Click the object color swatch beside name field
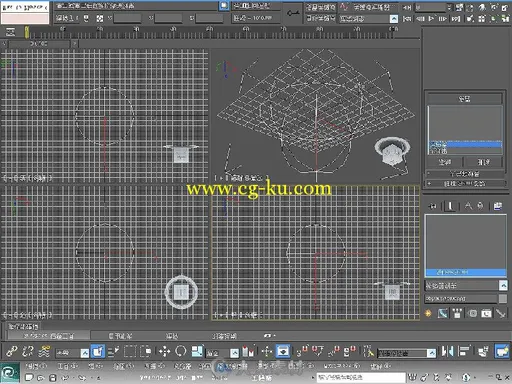Screen dimensions: 512x384 (503, 299)
